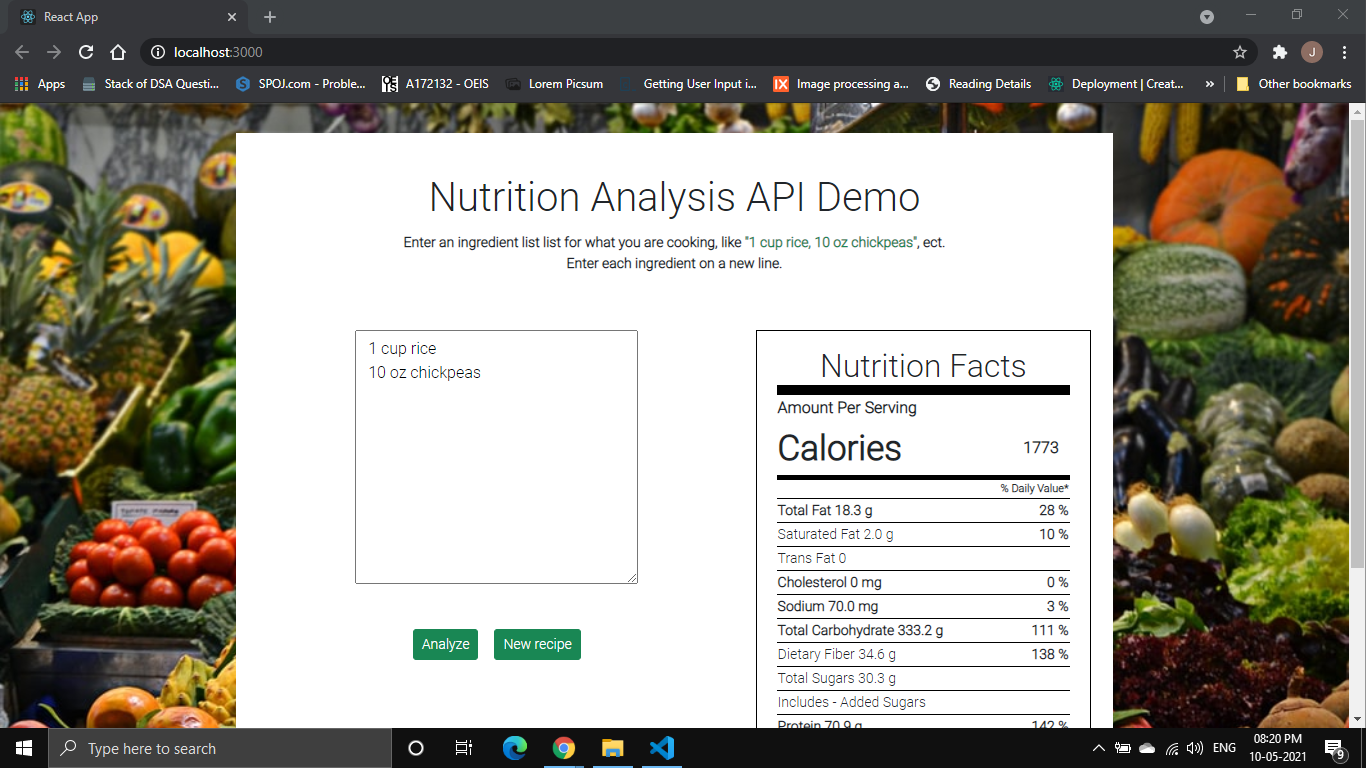Open the notification center icon
The image size is (1366, 768).
(1333, 747)
